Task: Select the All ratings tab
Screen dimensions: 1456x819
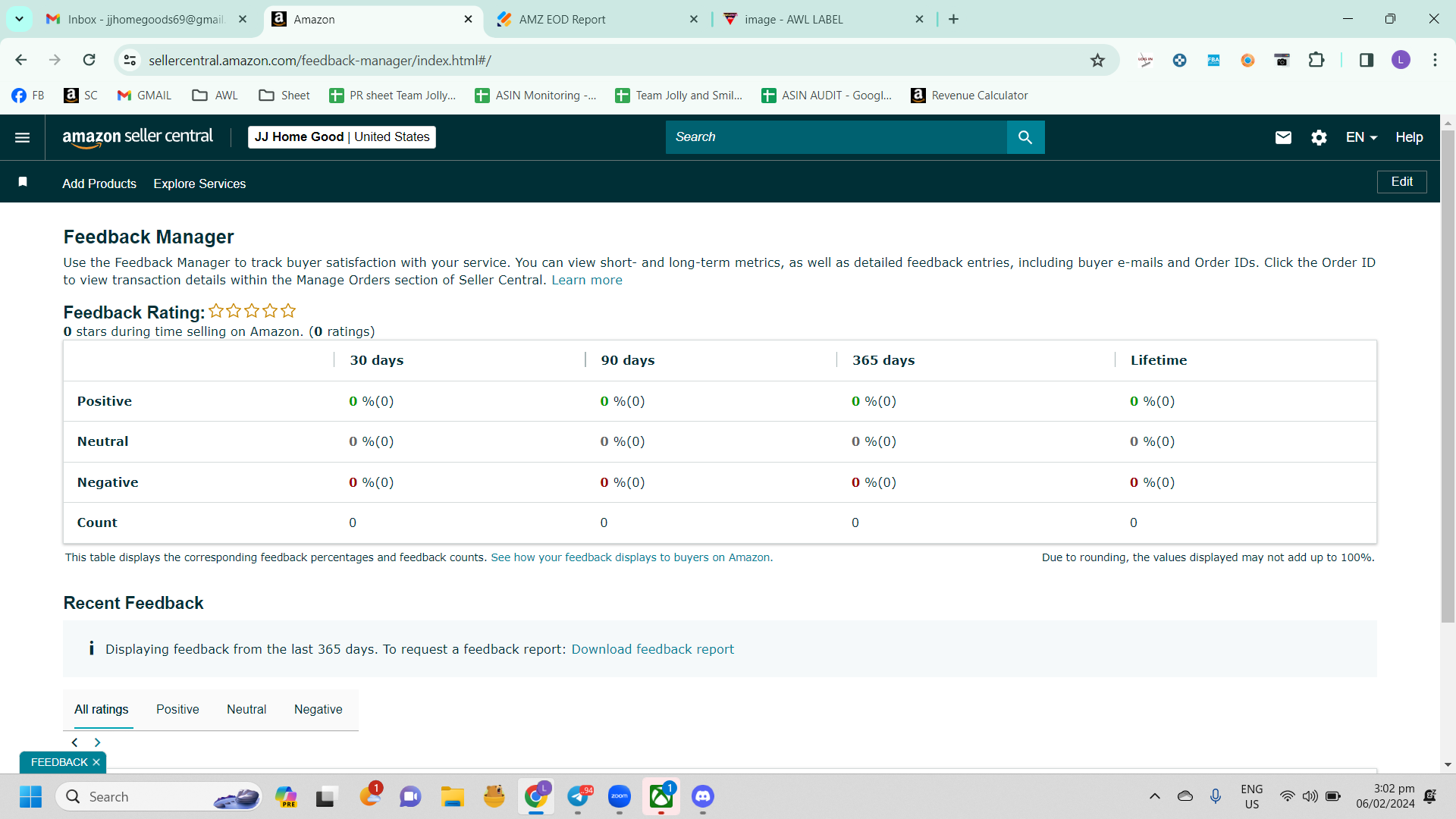Action: (x=102, y=709)
